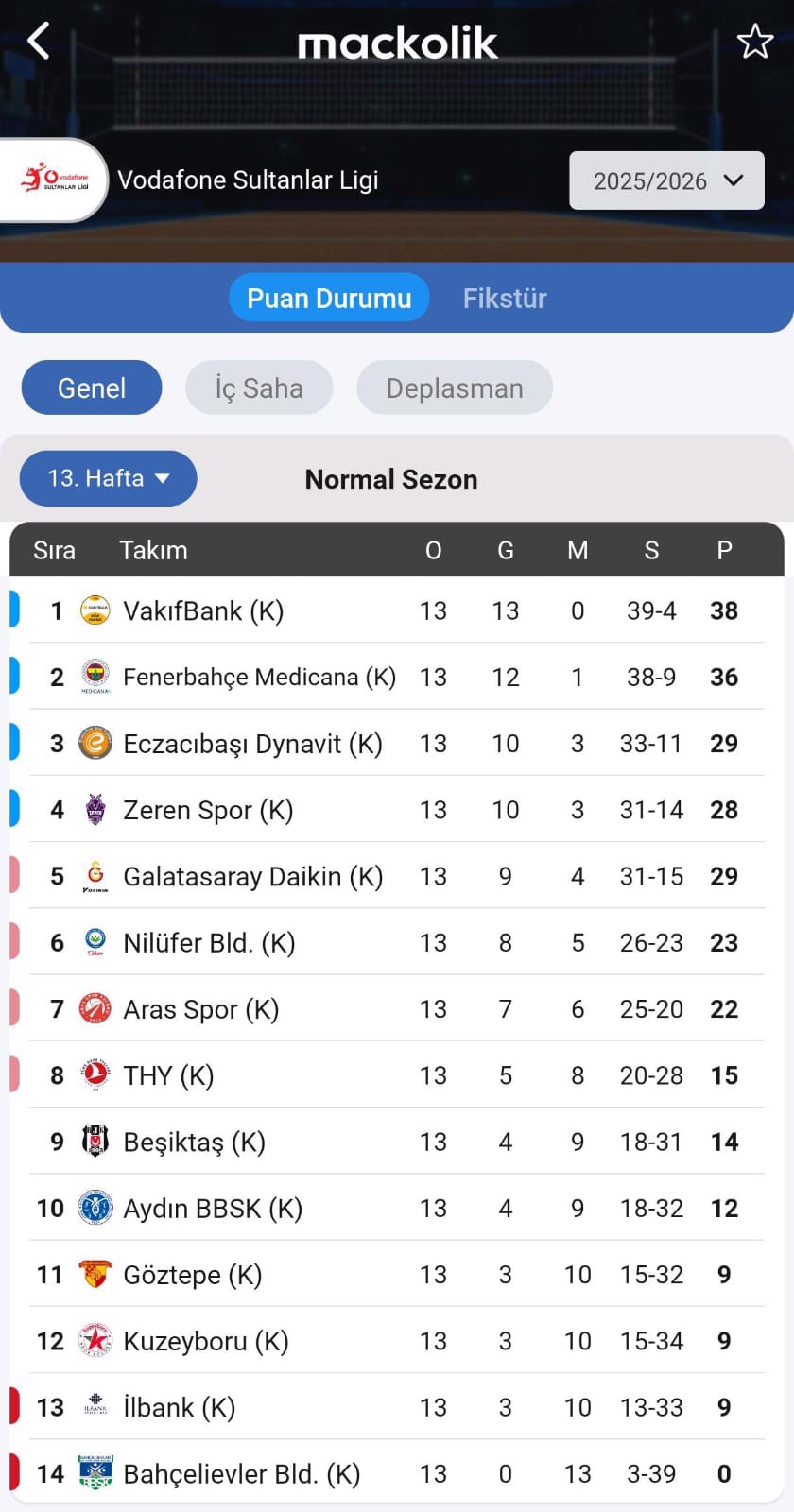This screenshot has width=794, height=1512.
Task: Open the 13. Hafta week dropdown
Action: point(108,478)
